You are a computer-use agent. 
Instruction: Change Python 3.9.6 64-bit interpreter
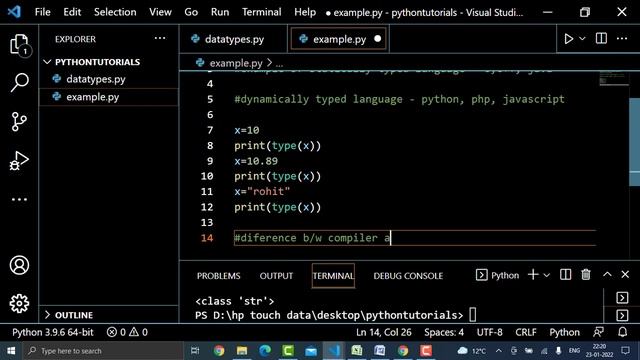[x=53, y=332]
